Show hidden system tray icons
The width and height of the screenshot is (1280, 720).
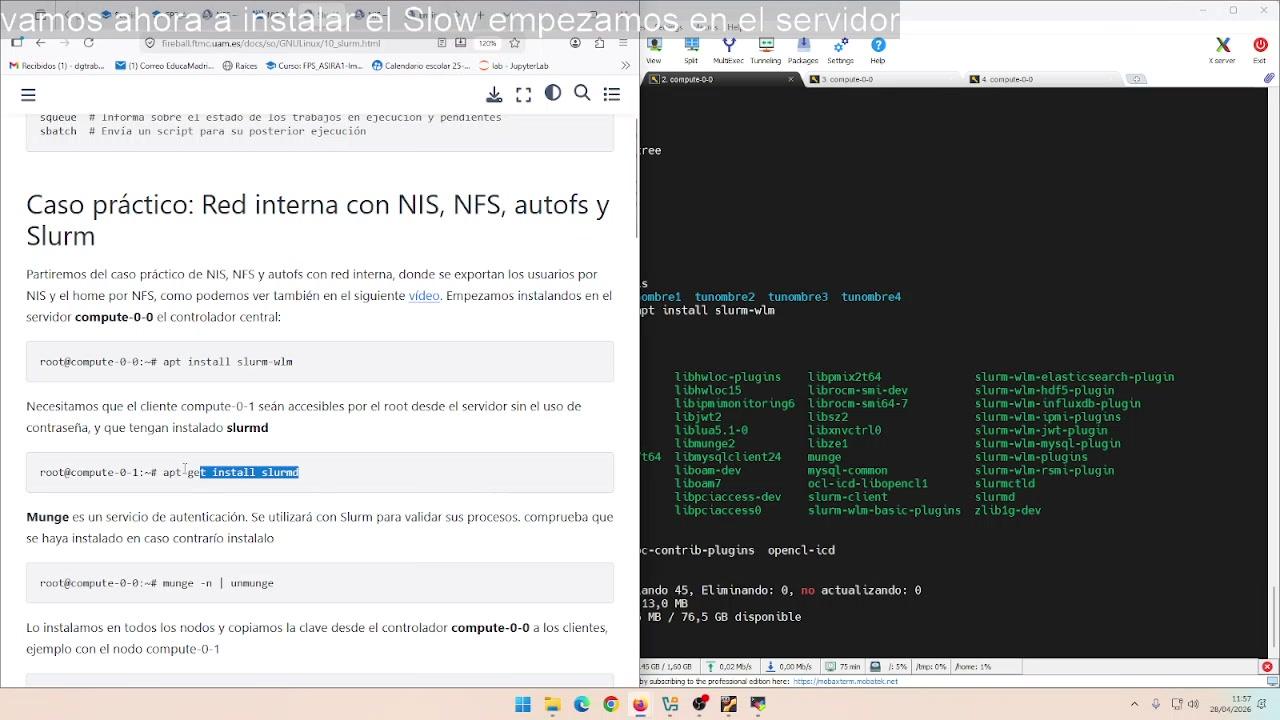tap(1134, 704)
